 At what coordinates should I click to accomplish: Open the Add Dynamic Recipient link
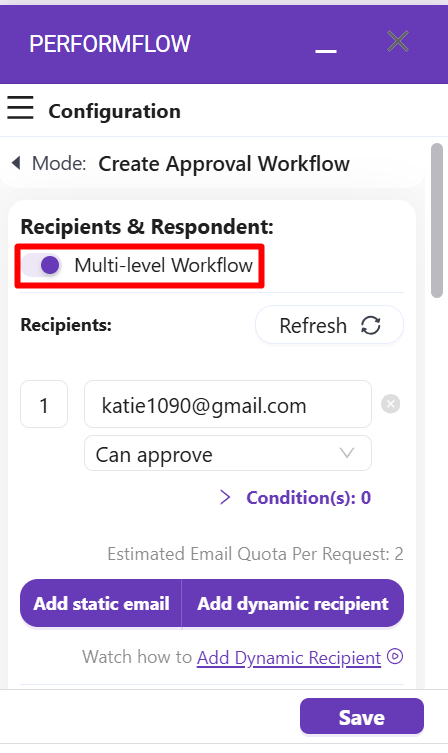[289, 657]
